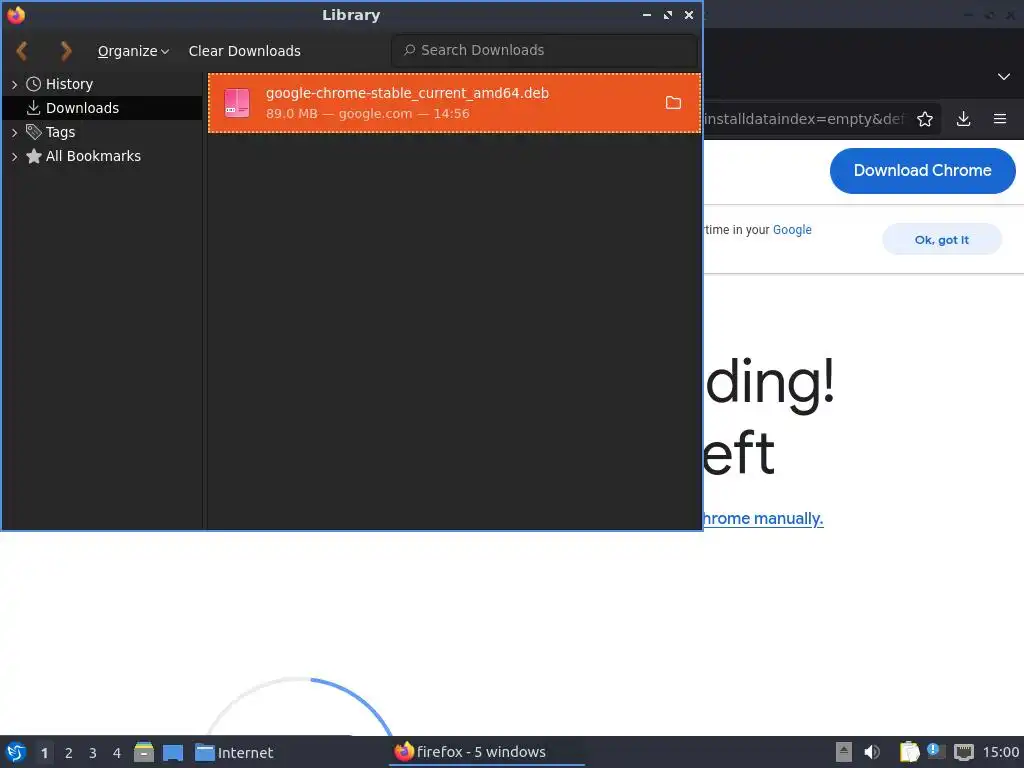
Task: Select History in the Library sidebar
Action: click(x=69, y=84)
